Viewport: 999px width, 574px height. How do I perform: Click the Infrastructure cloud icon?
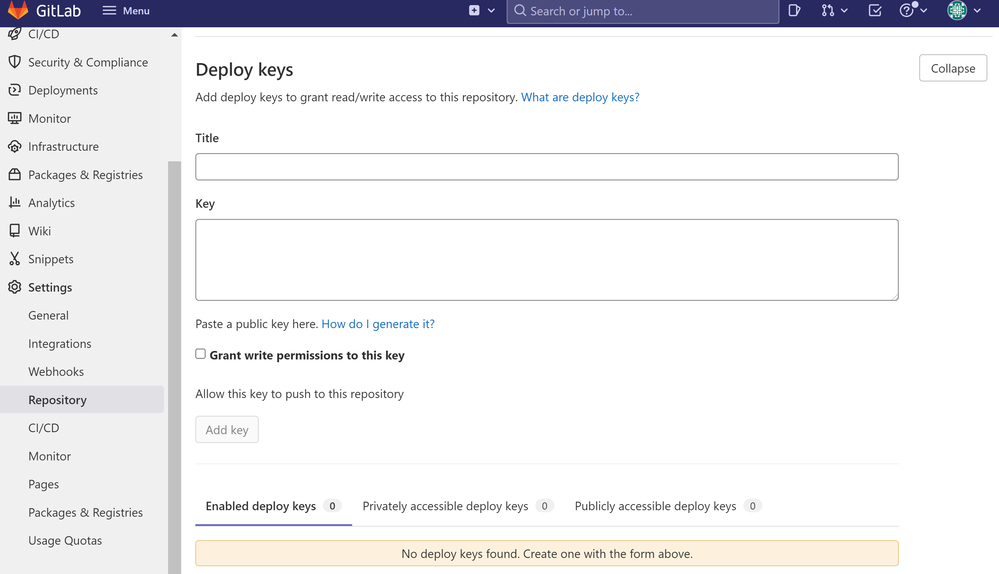click(x=14, y=147)
